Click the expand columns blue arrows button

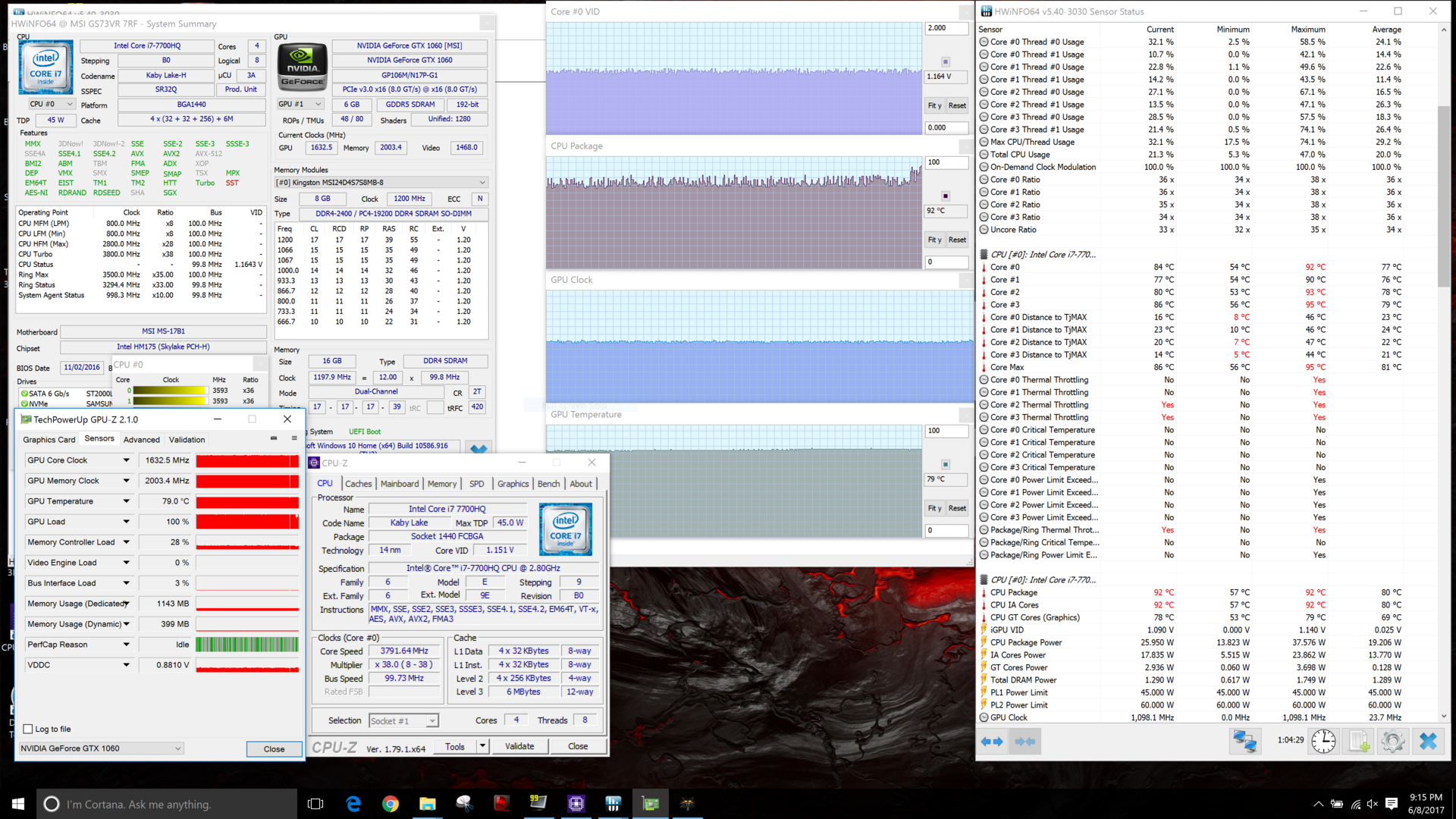(992, 741)
